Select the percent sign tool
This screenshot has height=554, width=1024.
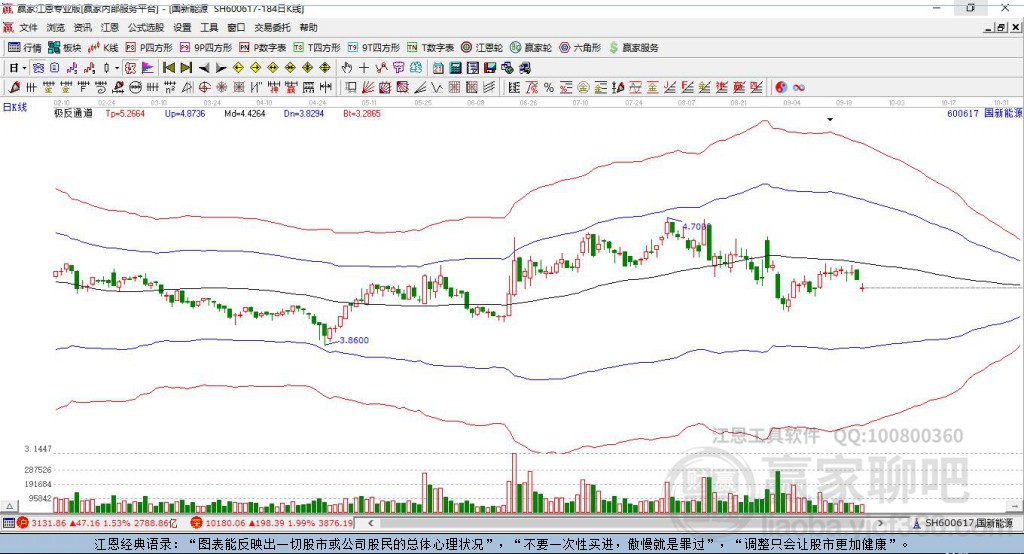click(549, 88)
